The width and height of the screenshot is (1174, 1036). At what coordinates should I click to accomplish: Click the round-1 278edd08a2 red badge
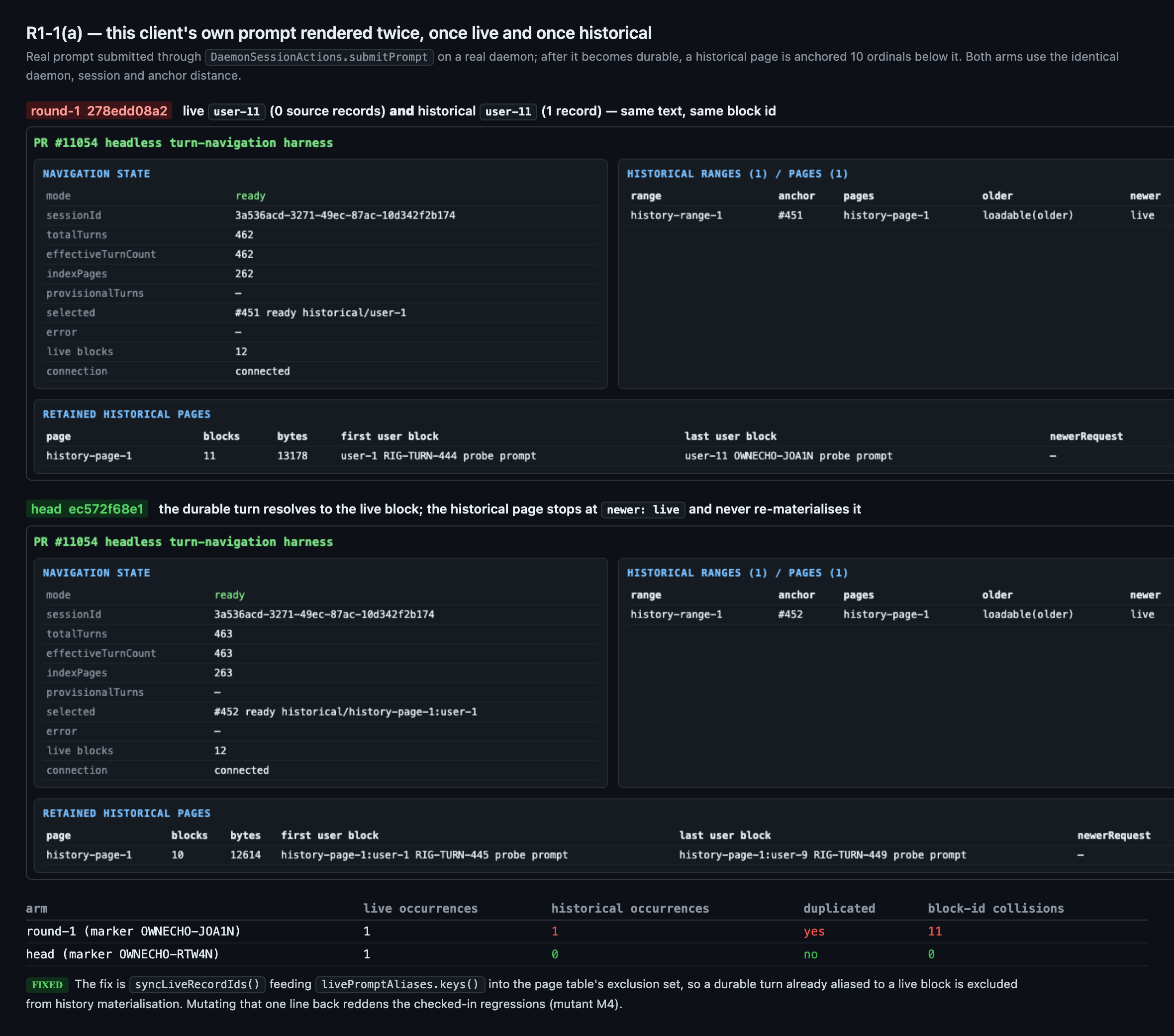coord(99,111)
